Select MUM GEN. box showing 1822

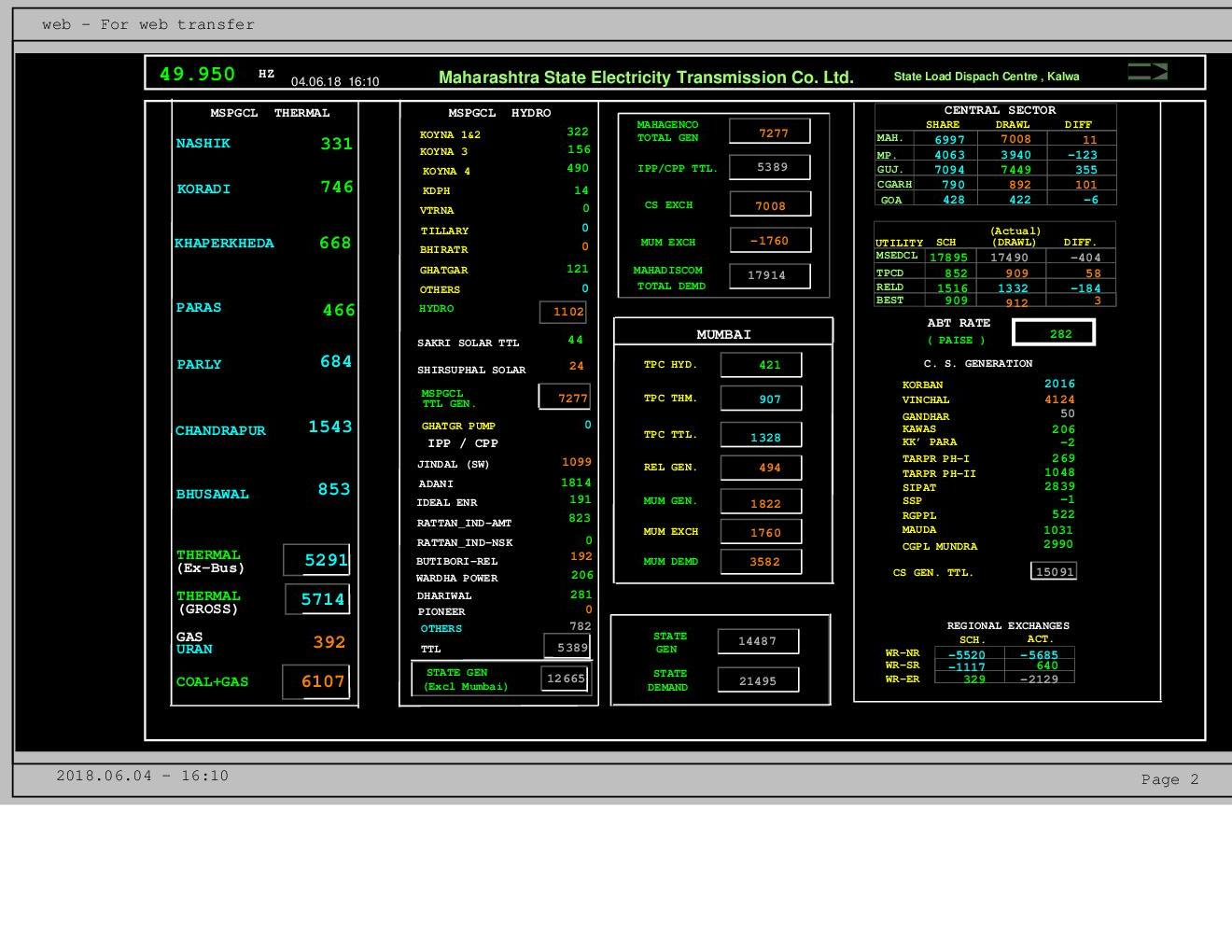point(762,502)
